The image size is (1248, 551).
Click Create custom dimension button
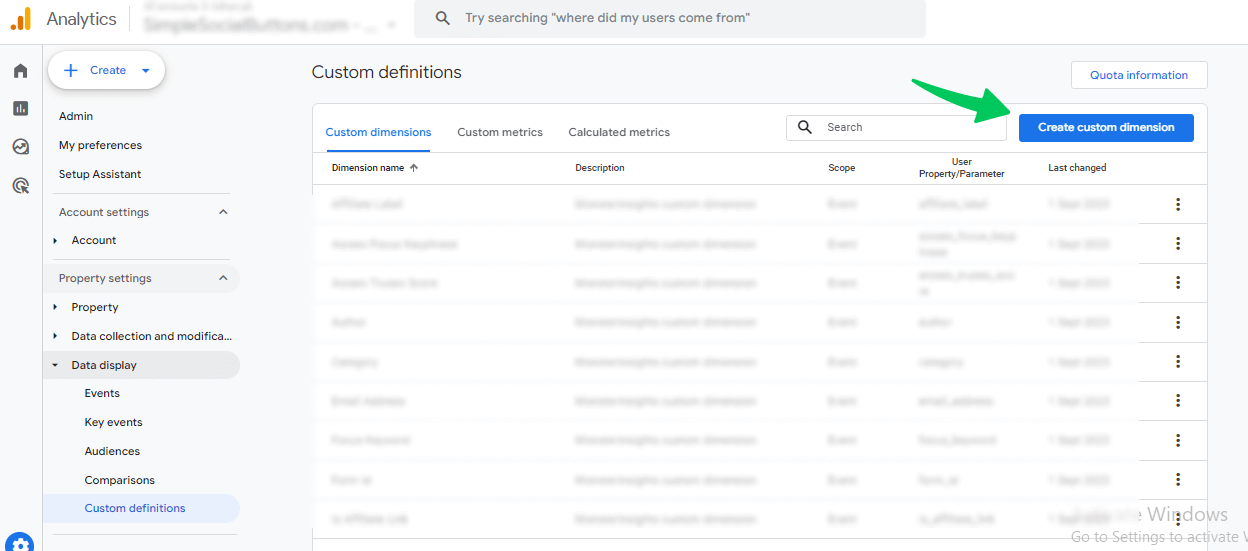point(1106,127)
